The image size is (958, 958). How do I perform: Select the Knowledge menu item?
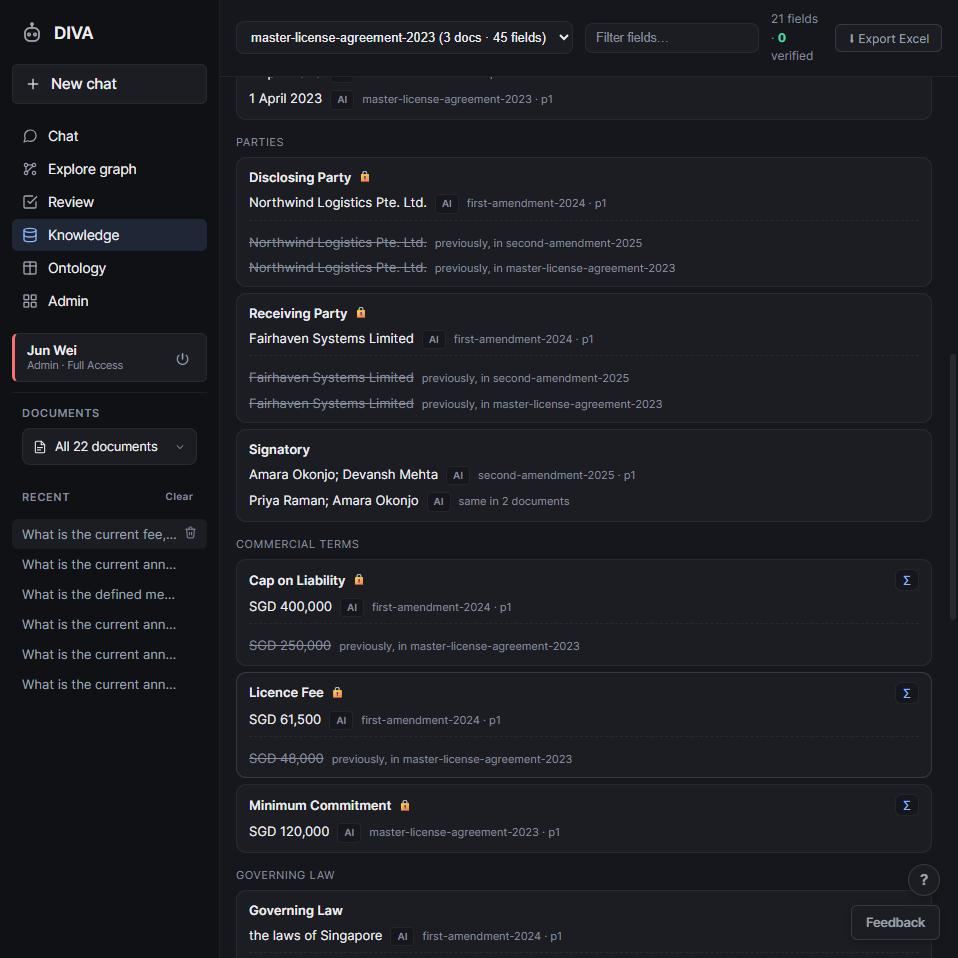(x=109, y=235)
